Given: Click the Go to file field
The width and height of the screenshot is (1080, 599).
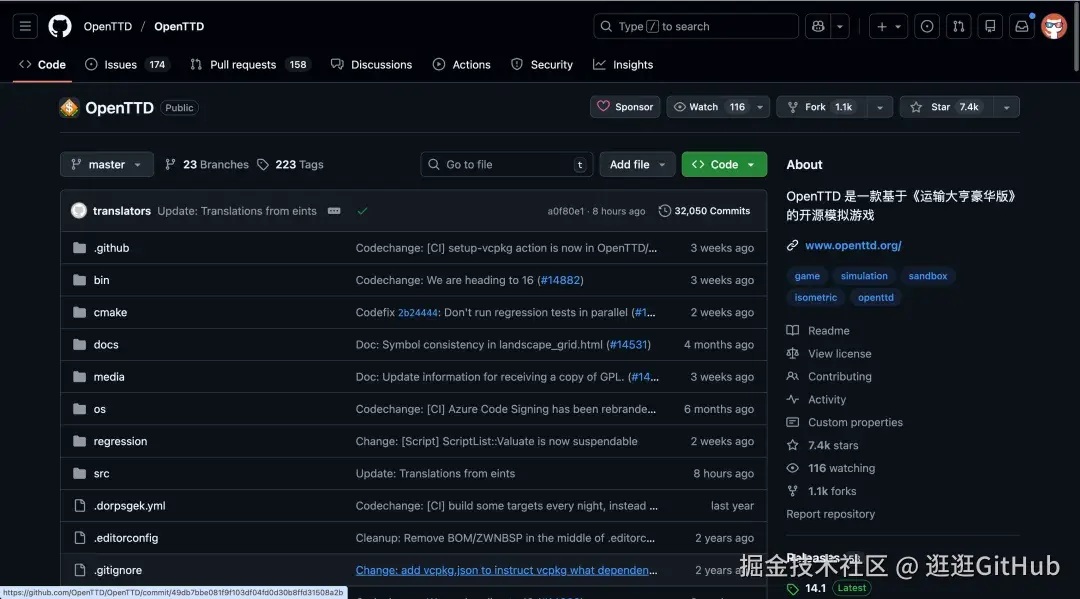Looking at the screenshot, I should point(506,165).
